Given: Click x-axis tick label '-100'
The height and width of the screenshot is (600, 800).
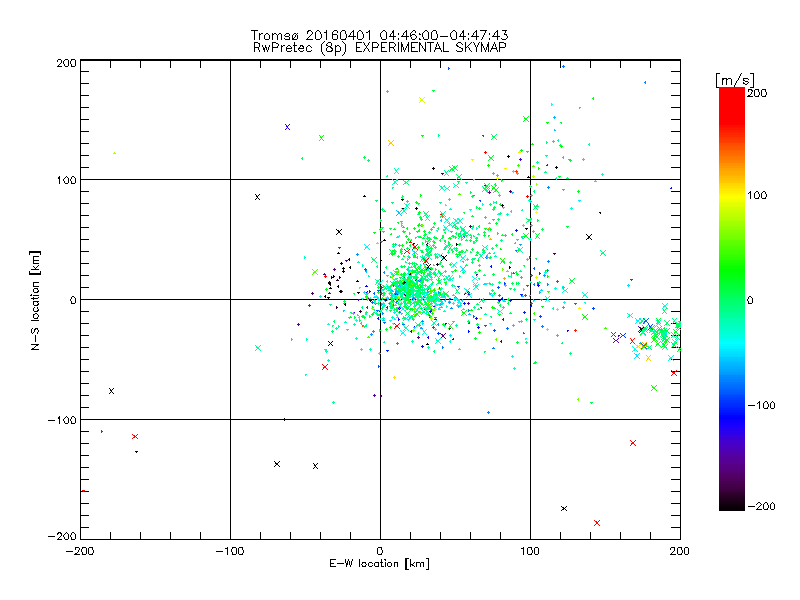Looking at the screenshot, I should (x=230, y=551).
